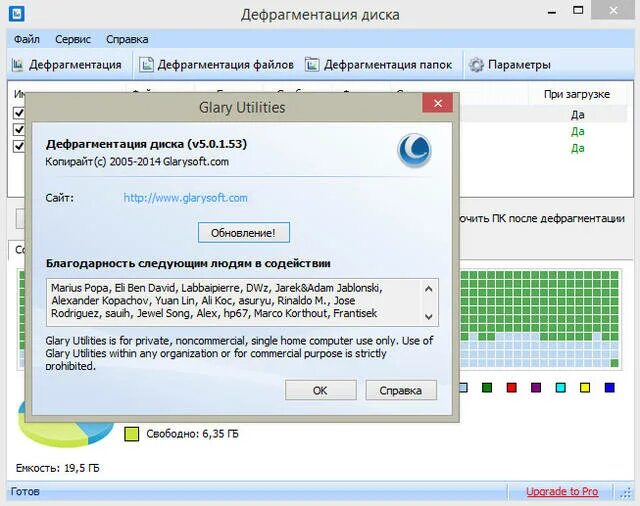Click the Свободно: 6,35 ГБ label
This screenshot has height=506, width=640.
[x=192, y=434]
